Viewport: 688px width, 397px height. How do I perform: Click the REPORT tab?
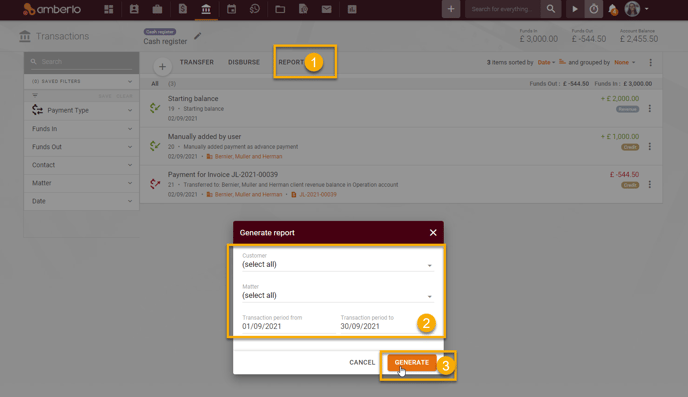[x=291, y=62]
